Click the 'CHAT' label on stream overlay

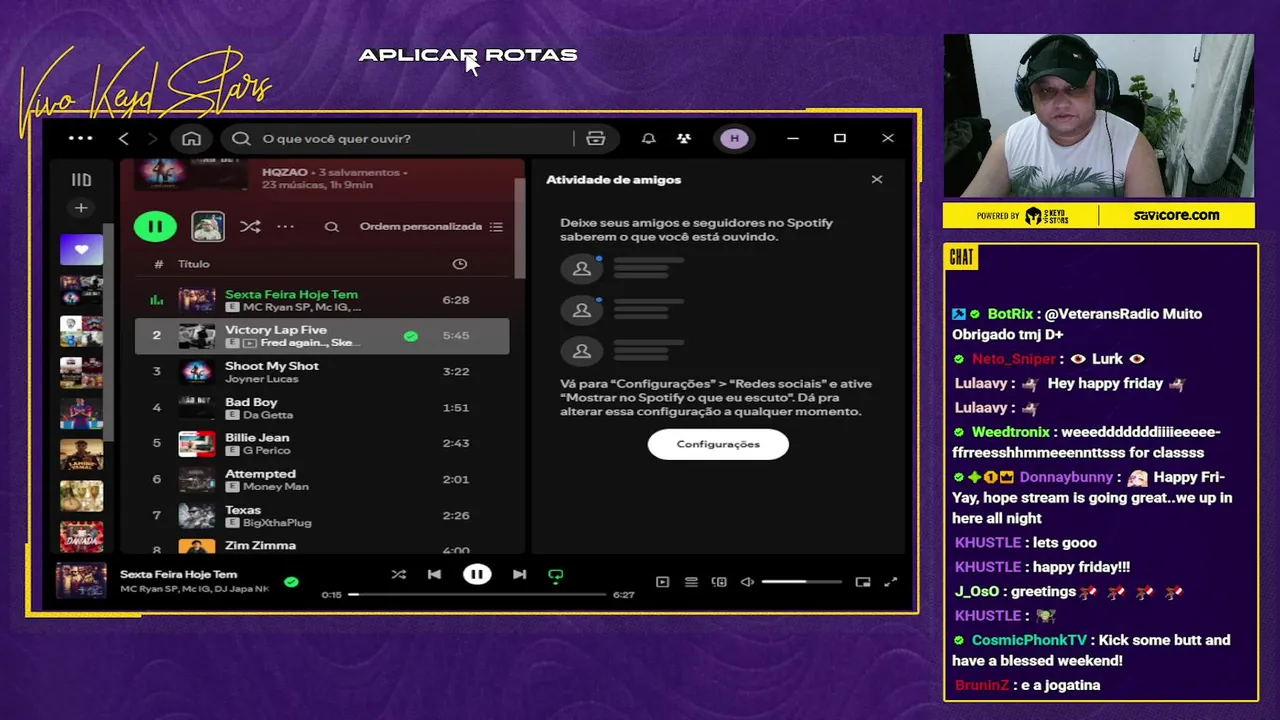click(x=962, y=257)
